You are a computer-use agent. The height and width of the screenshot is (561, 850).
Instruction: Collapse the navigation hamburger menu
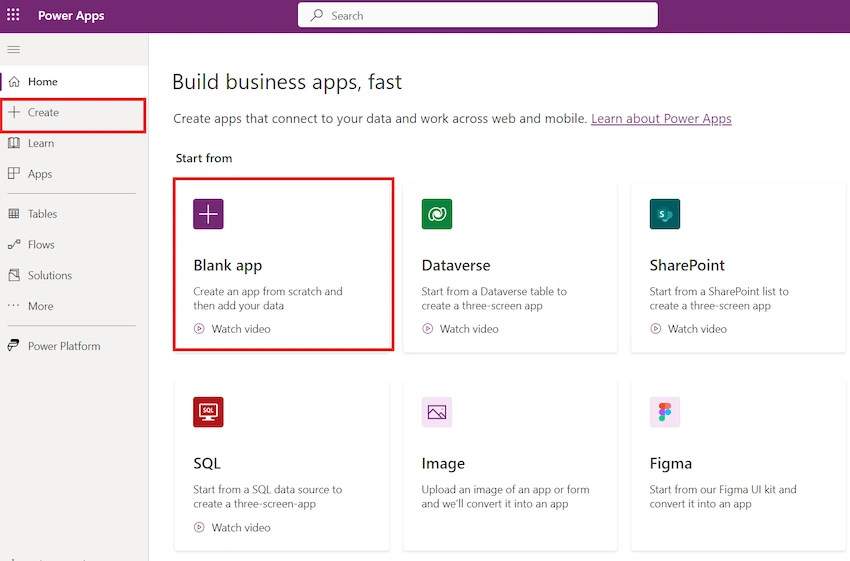14,50
